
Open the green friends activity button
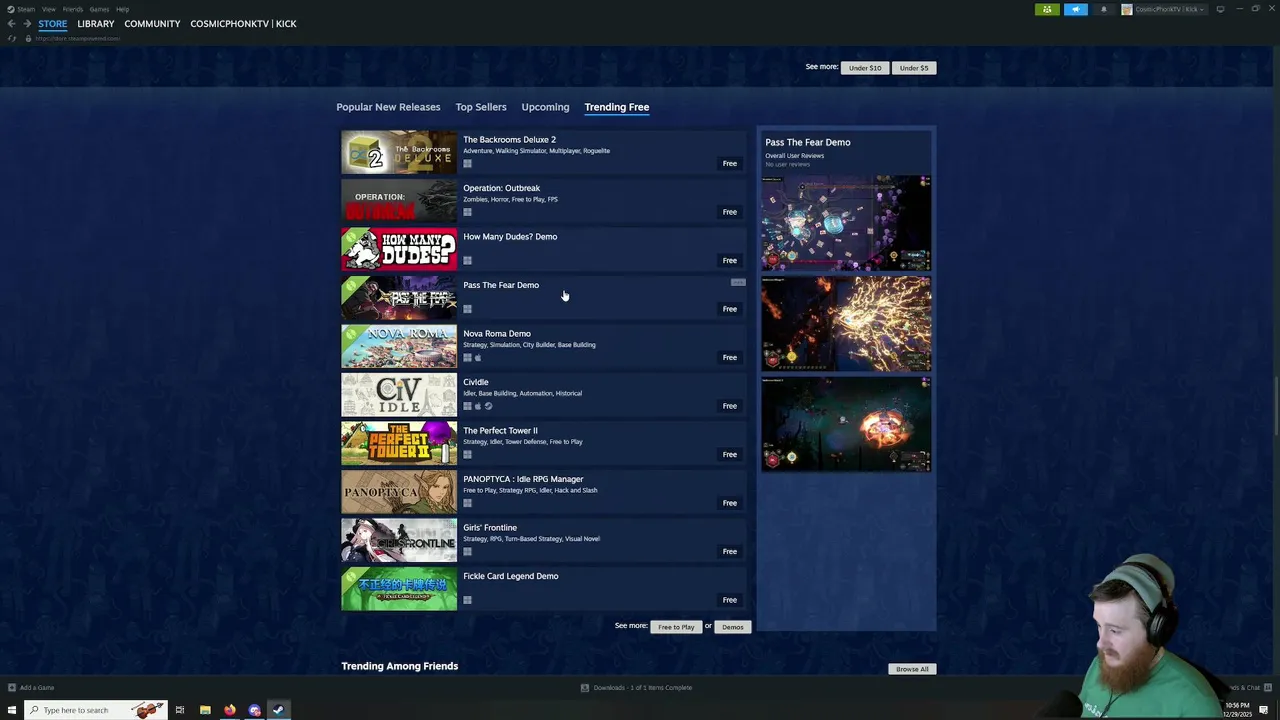(x=1047, y=9)
